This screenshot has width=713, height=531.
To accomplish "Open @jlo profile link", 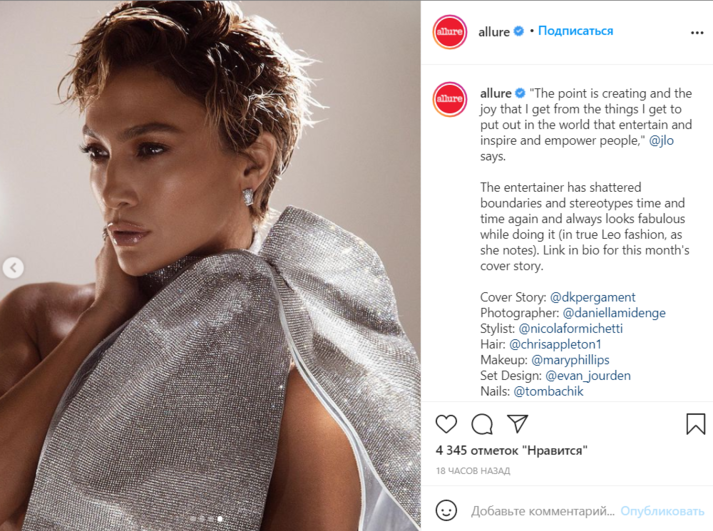I will (661, 140).
